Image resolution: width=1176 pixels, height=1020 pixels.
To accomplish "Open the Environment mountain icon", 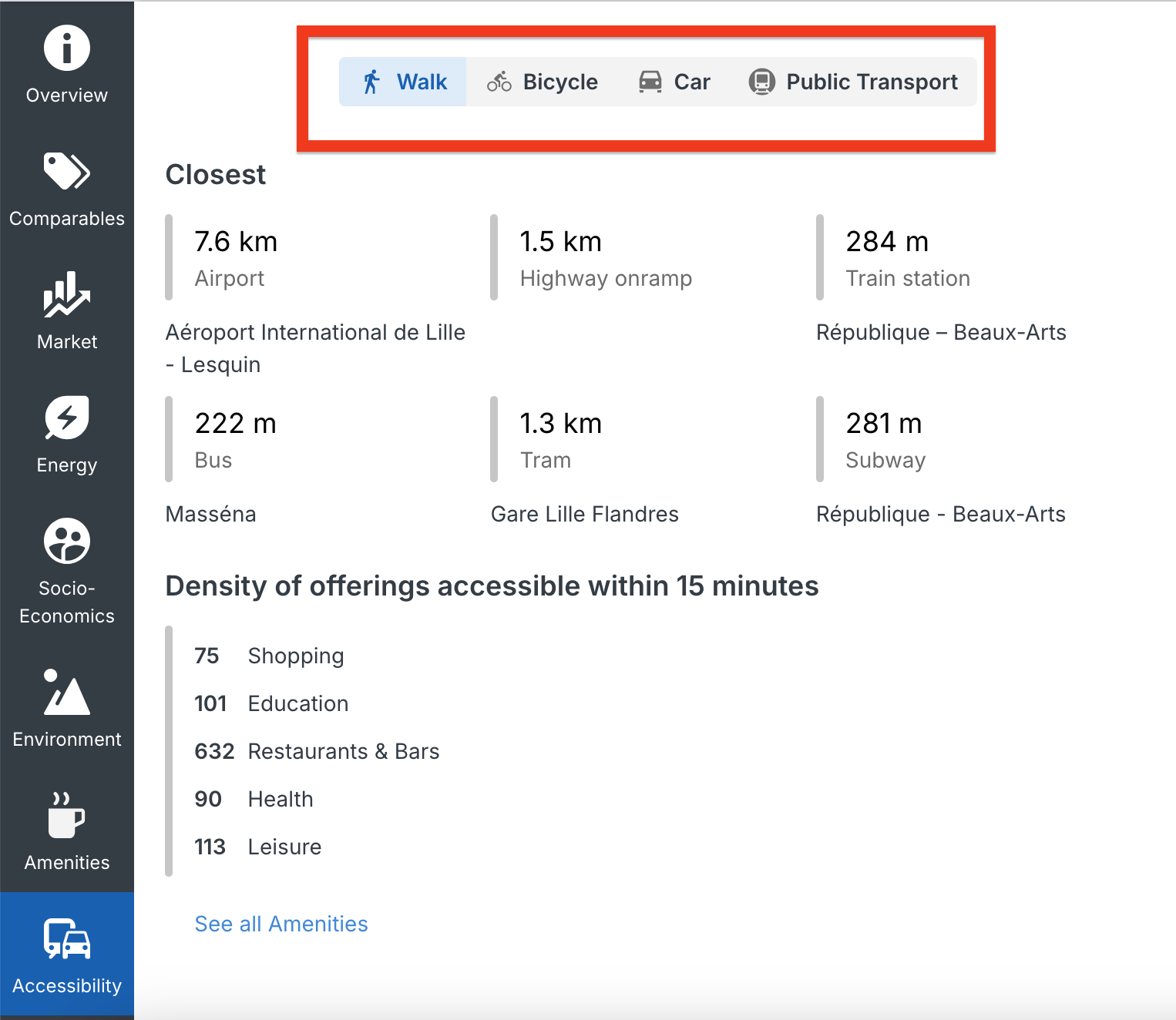I will point(67,692).
